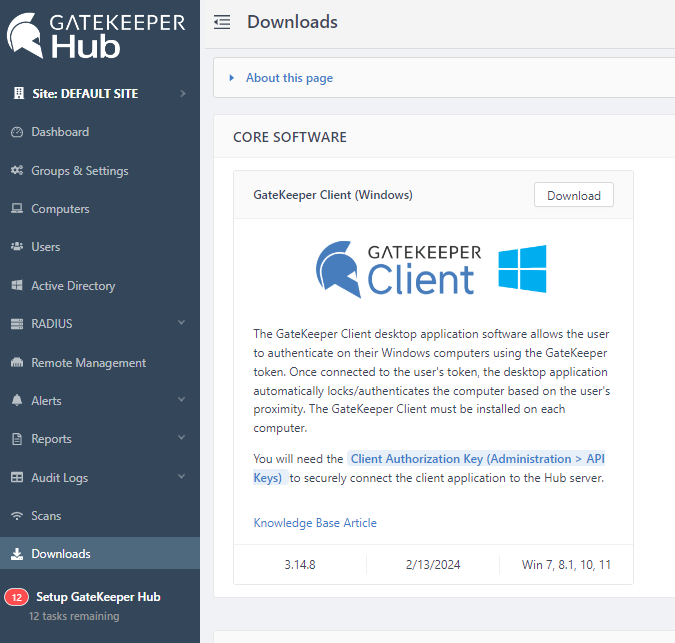675x643 pixels.
Task: Click the Computers laptop icon
Action: click(x=17, y=209)
